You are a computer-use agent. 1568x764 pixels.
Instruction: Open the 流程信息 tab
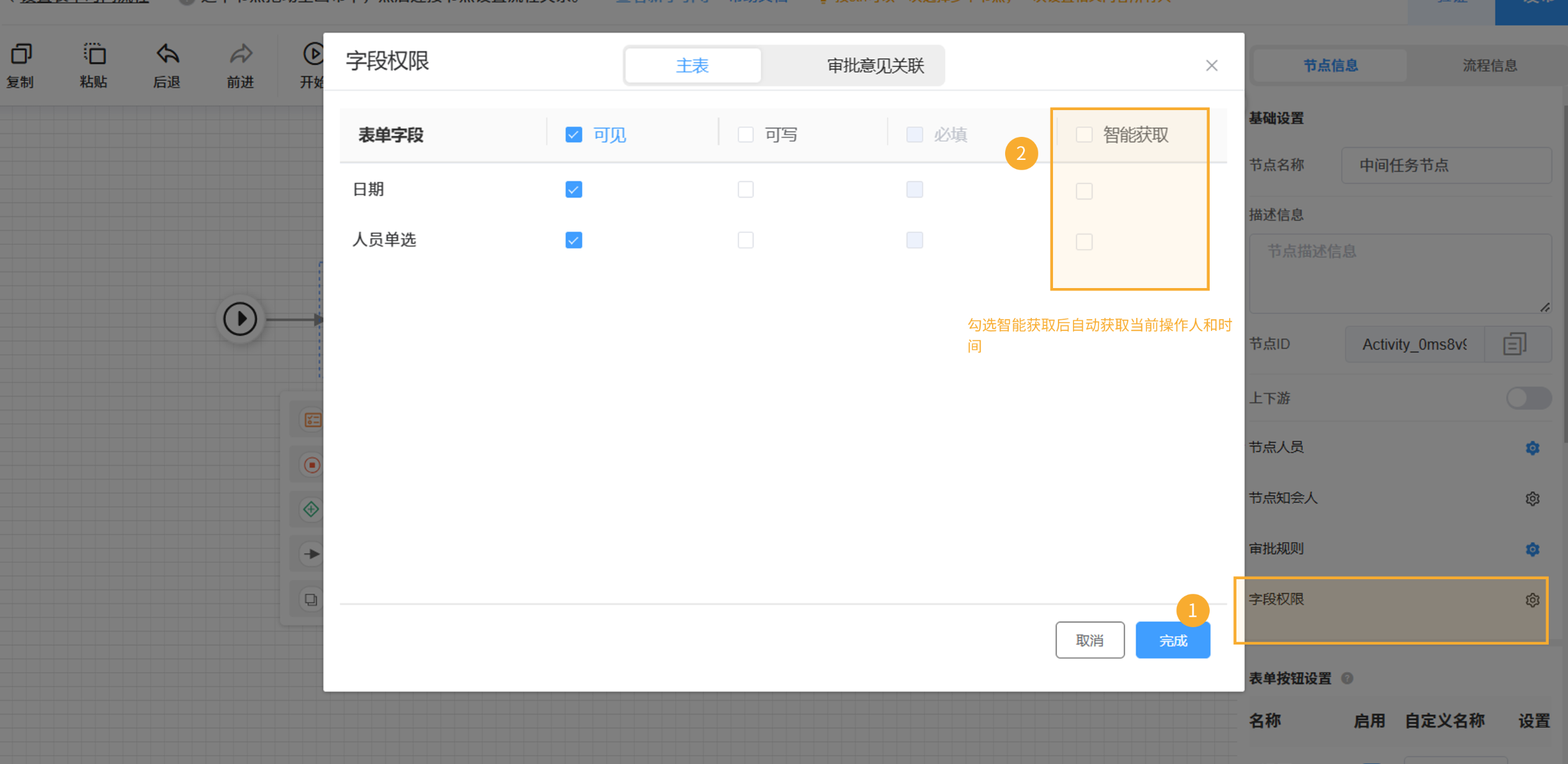click(x=1490, y=65)
